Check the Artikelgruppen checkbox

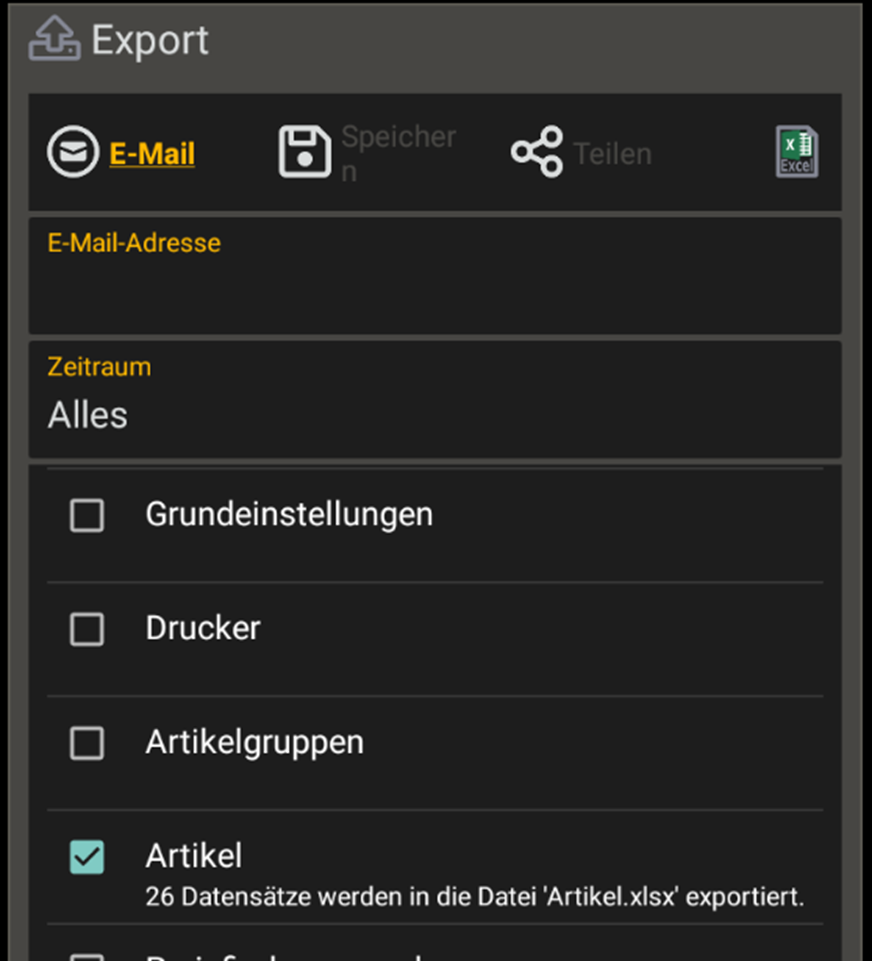pos(87,743)
